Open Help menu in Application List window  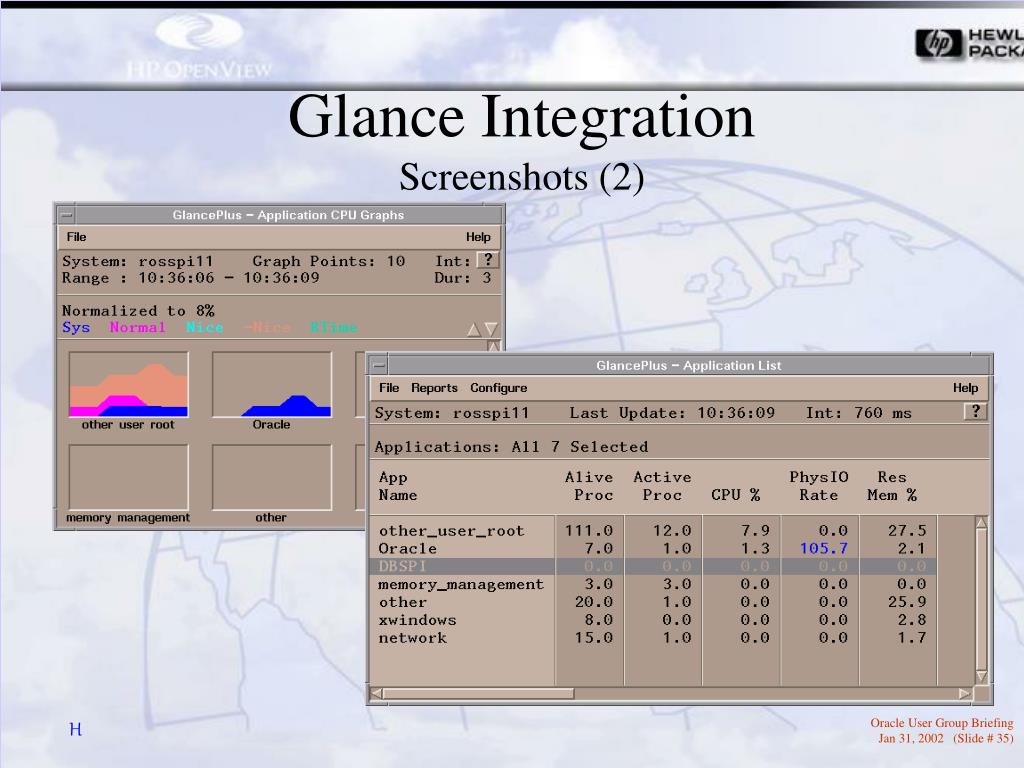tap(965, 388)
